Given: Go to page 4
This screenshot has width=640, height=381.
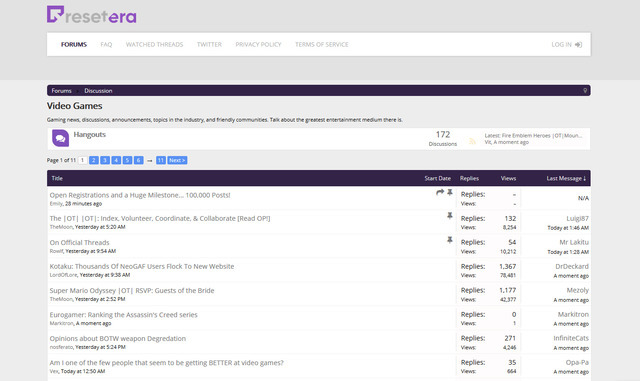Looking at the screenshot, I should pos(116,160).
